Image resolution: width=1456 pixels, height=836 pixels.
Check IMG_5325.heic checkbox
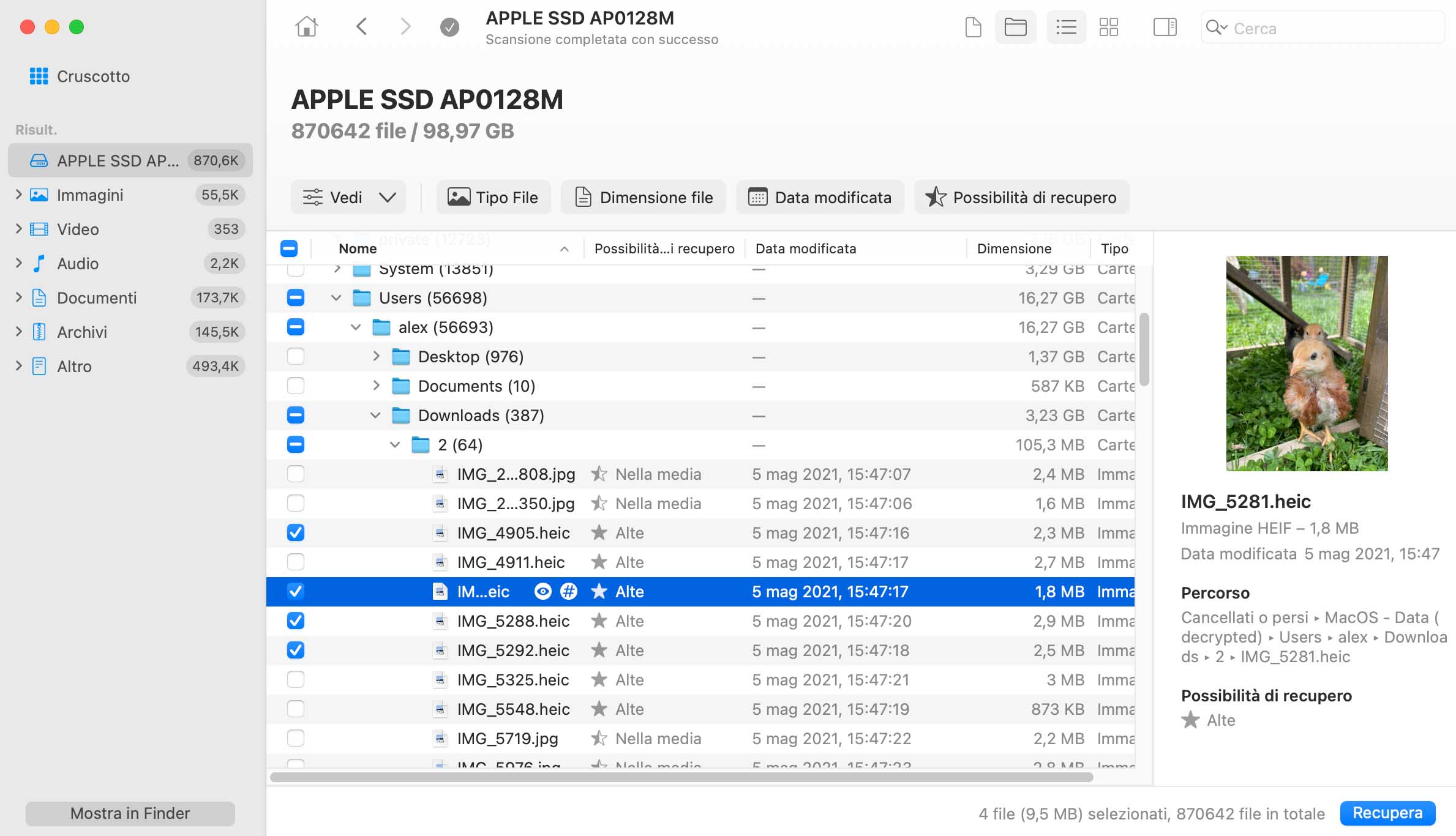(x=296, y=680)
